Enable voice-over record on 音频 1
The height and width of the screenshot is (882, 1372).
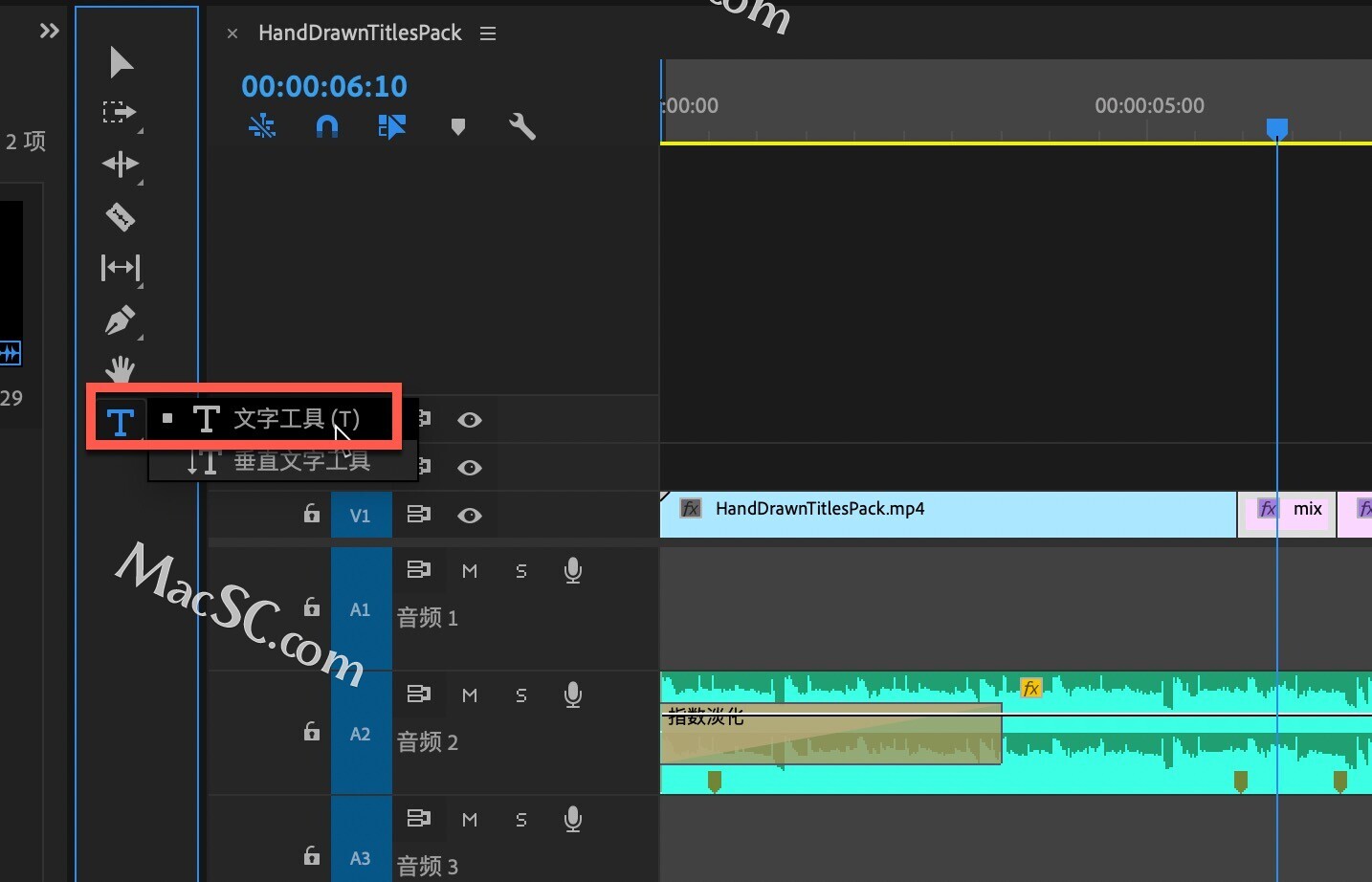pyautogui.click(x=573, y=571)
